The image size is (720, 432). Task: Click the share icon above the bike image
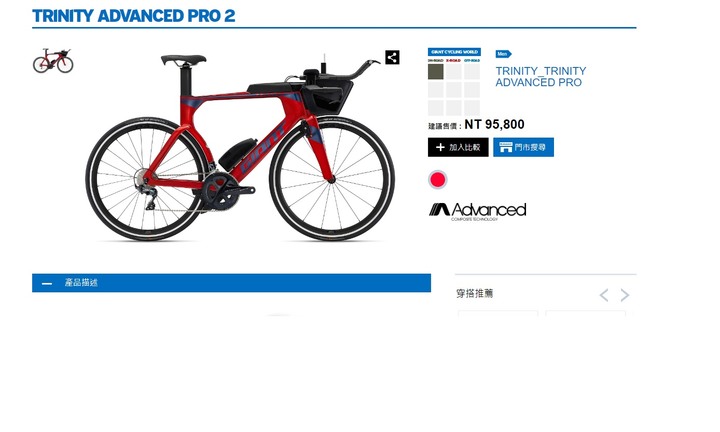click(x=392, y=57)
